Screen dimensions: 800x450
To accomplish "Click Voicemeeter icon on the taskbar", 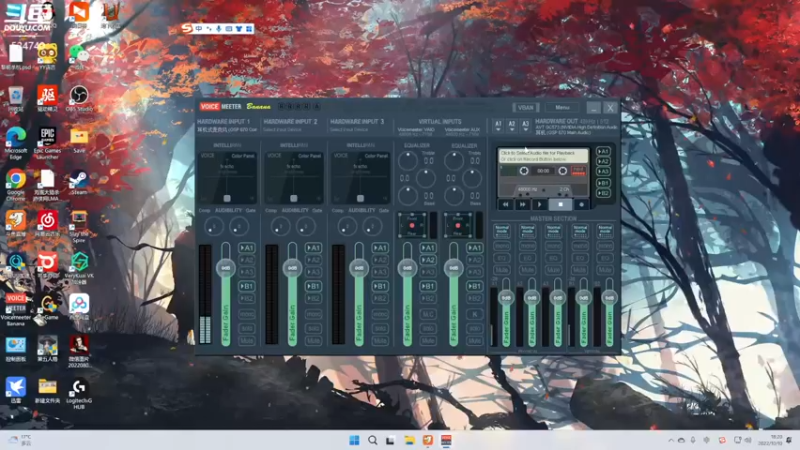I will (446, 440).
